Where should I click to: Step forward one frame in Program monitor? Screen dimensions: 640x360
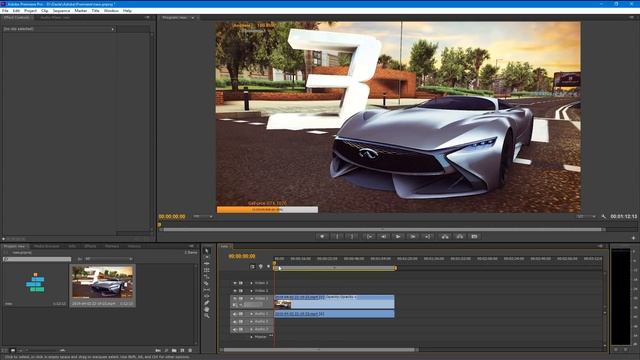pyautogui.click(x=413, y=236)
